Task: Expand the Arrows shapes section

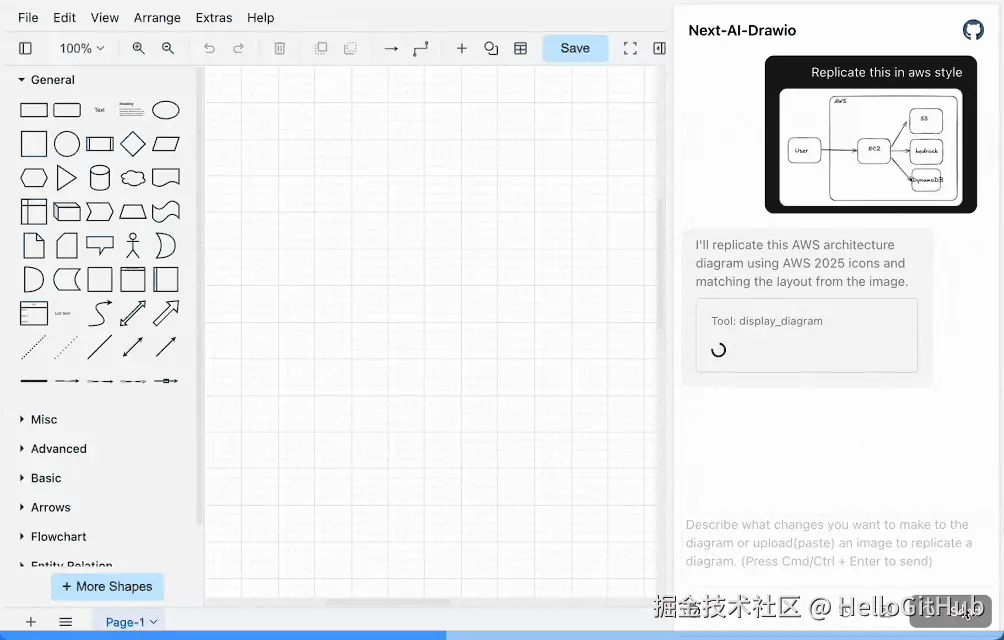Action: tap(50, 508)
